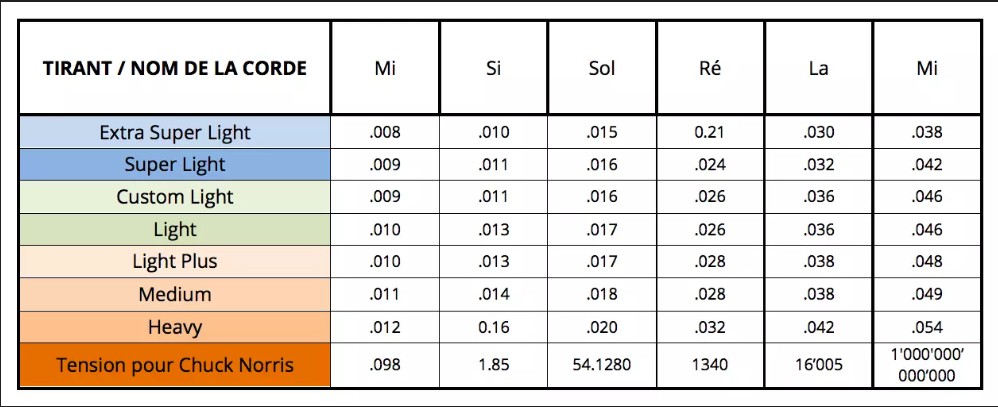
Task: Click the 0.21 cell in Extra Super Light row
Action: (710, 132)
